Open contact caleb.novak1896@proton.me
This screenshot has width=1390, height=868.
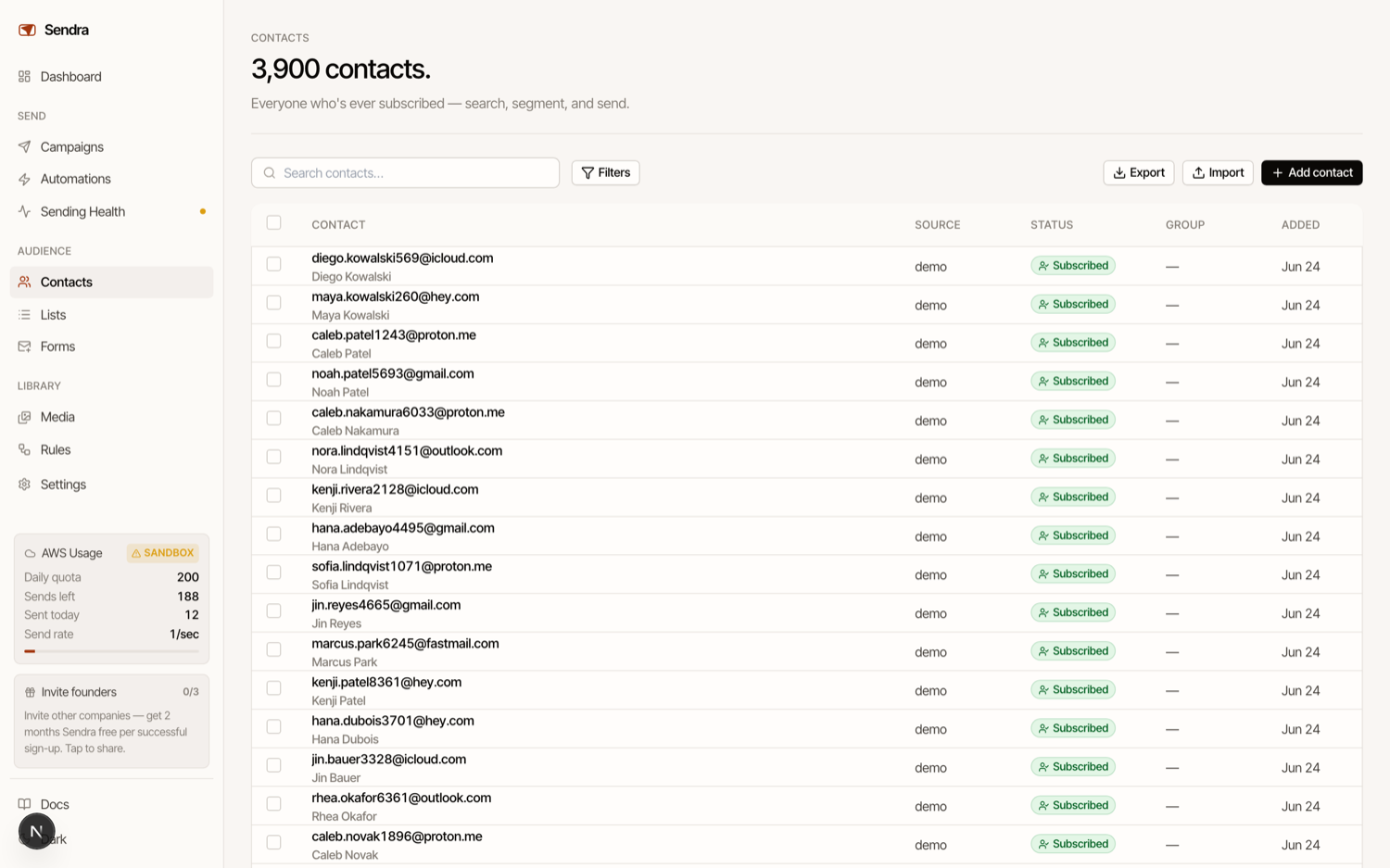[397, 837]
